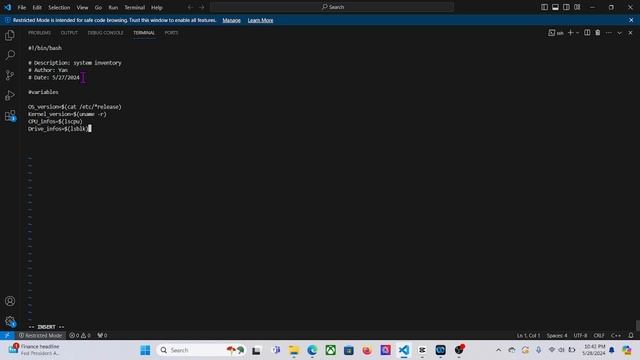The width and height of the screenshot is (640, 360).
Task: Create a new terminal with the plus icon
Action: point(571,33)
